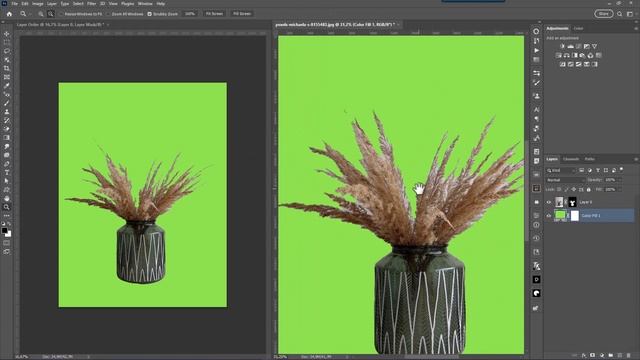This screenshot has width=640, height=360.
Task: Toggle lock all for the layer
Action: click(x=589, y=190)
